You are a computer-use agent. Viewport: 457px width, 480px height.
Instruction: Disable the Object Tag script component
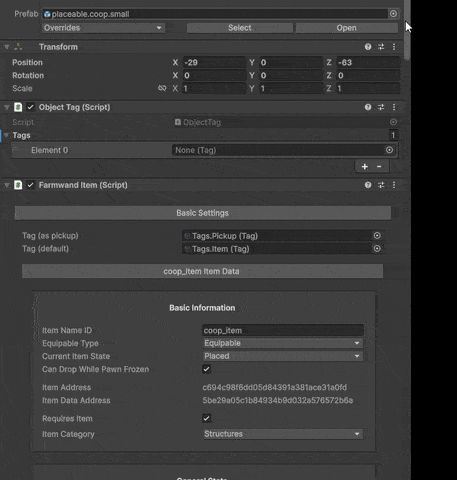(x=31, y=107)
